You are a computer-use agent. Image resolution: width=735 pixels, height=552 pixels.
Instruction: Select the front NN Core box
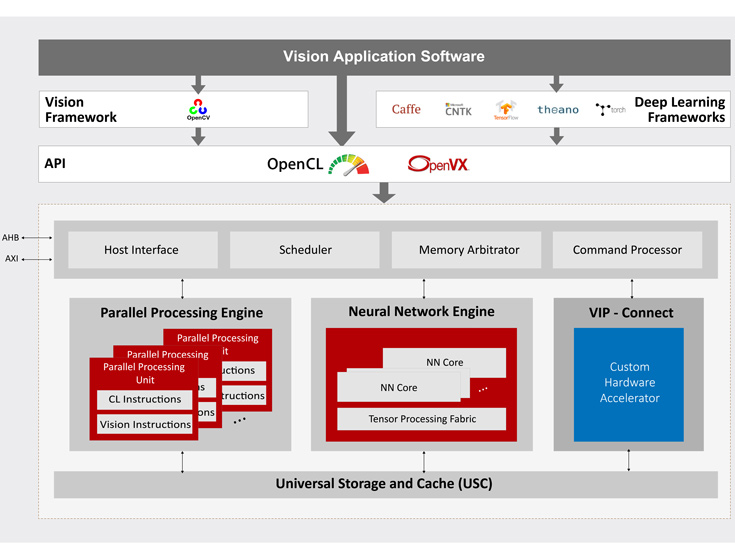click(x=400, y=387)
